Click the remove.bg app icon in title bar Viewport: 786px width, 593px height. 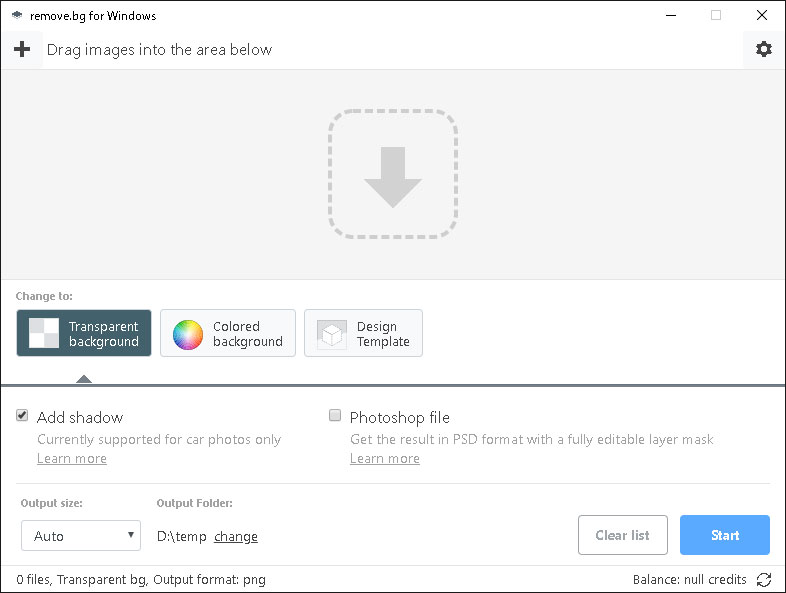click(17, 16)
